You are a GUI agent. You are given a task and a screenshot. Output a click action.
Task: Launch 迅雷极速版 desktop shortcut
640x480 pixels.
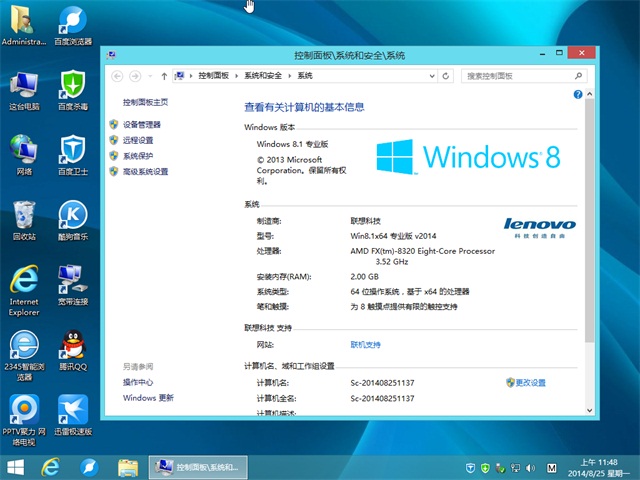(73, 414)
